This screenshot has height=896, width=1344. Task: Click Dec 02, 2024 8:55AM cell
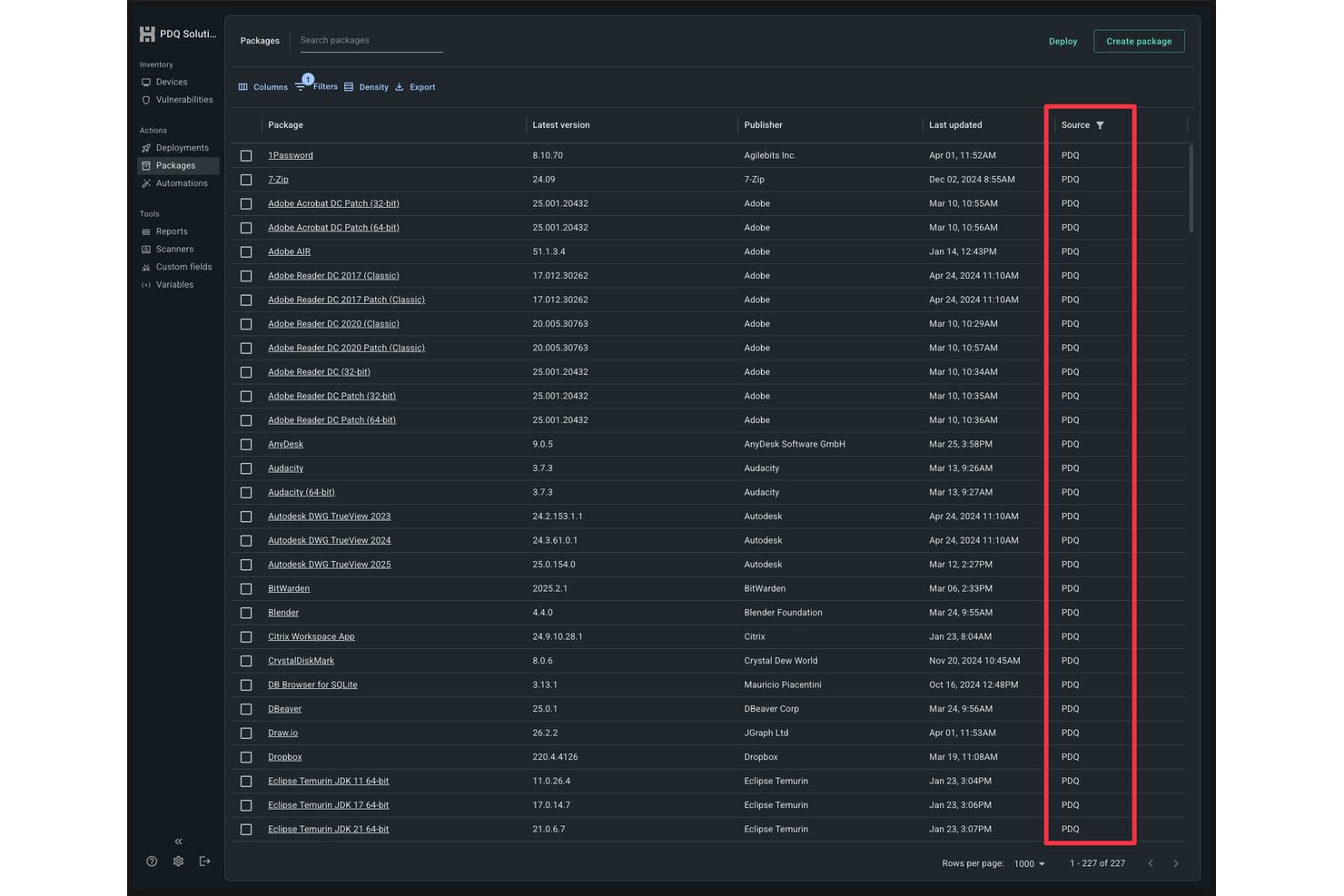click(x=972, y=180)
